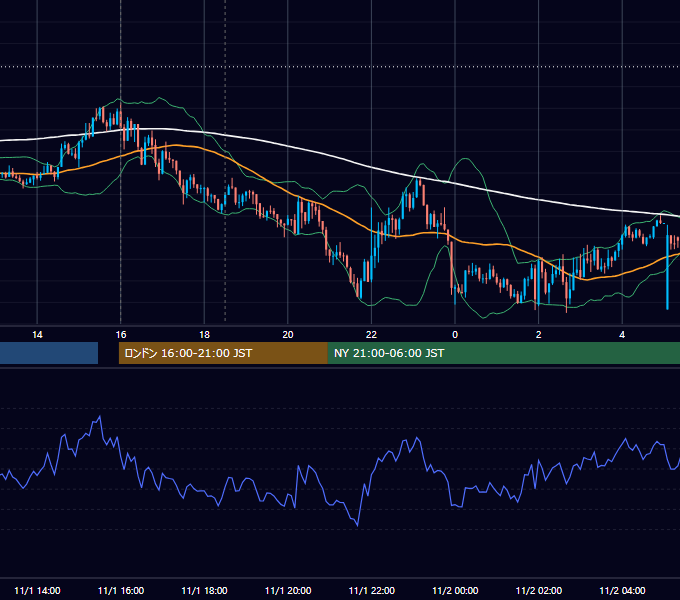Viewport: 680px width, 600px height.
Task: Click the 0 hour label on chart axis
Action: [x=455, y=335]
